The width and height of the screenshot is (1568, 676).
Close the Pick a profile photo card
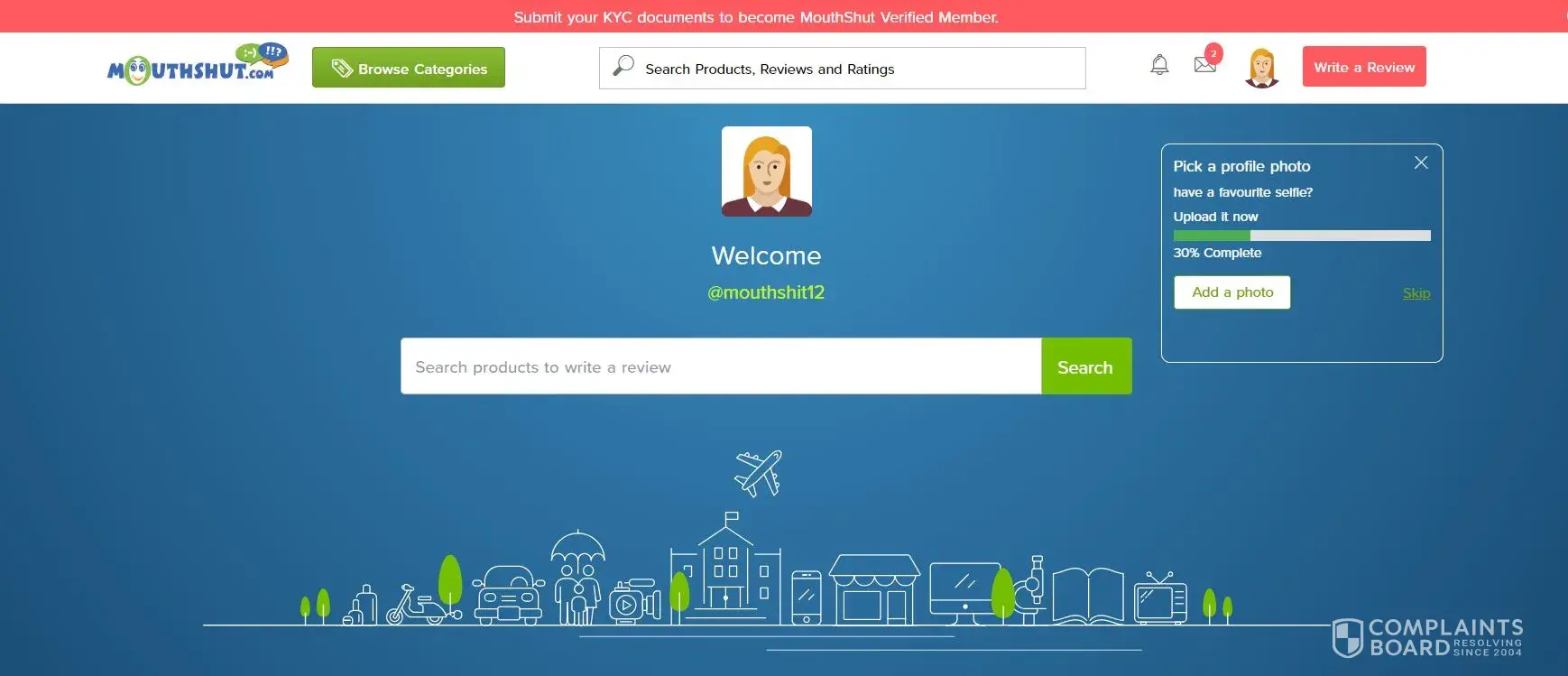[1421, 162]
